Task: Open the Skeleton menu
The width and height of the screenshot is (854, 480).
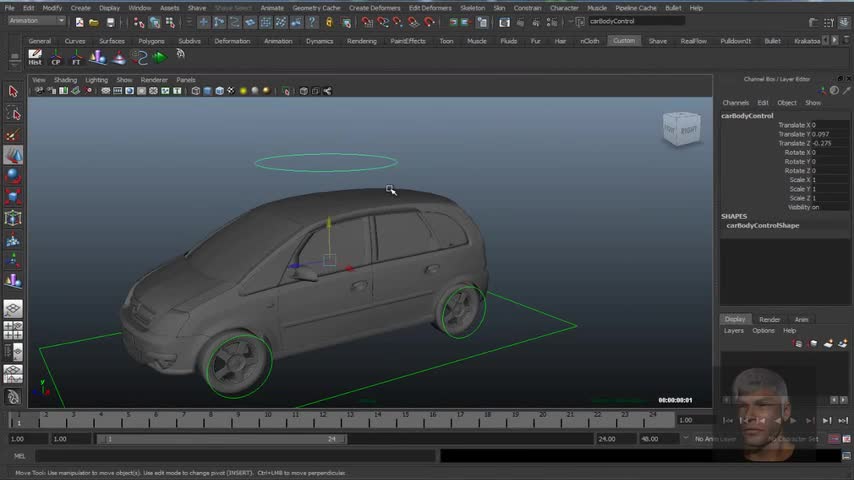Action: [x=472, y=8]
